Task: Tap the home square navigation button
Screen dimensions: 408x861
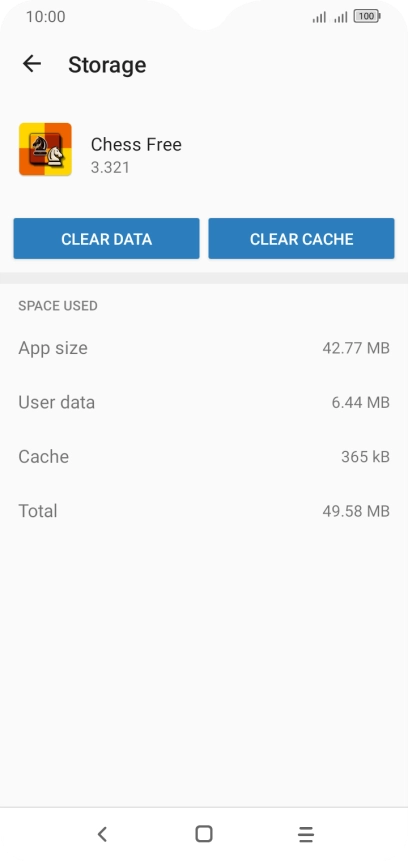Action: pyautogui.click(x=204, y=834)
